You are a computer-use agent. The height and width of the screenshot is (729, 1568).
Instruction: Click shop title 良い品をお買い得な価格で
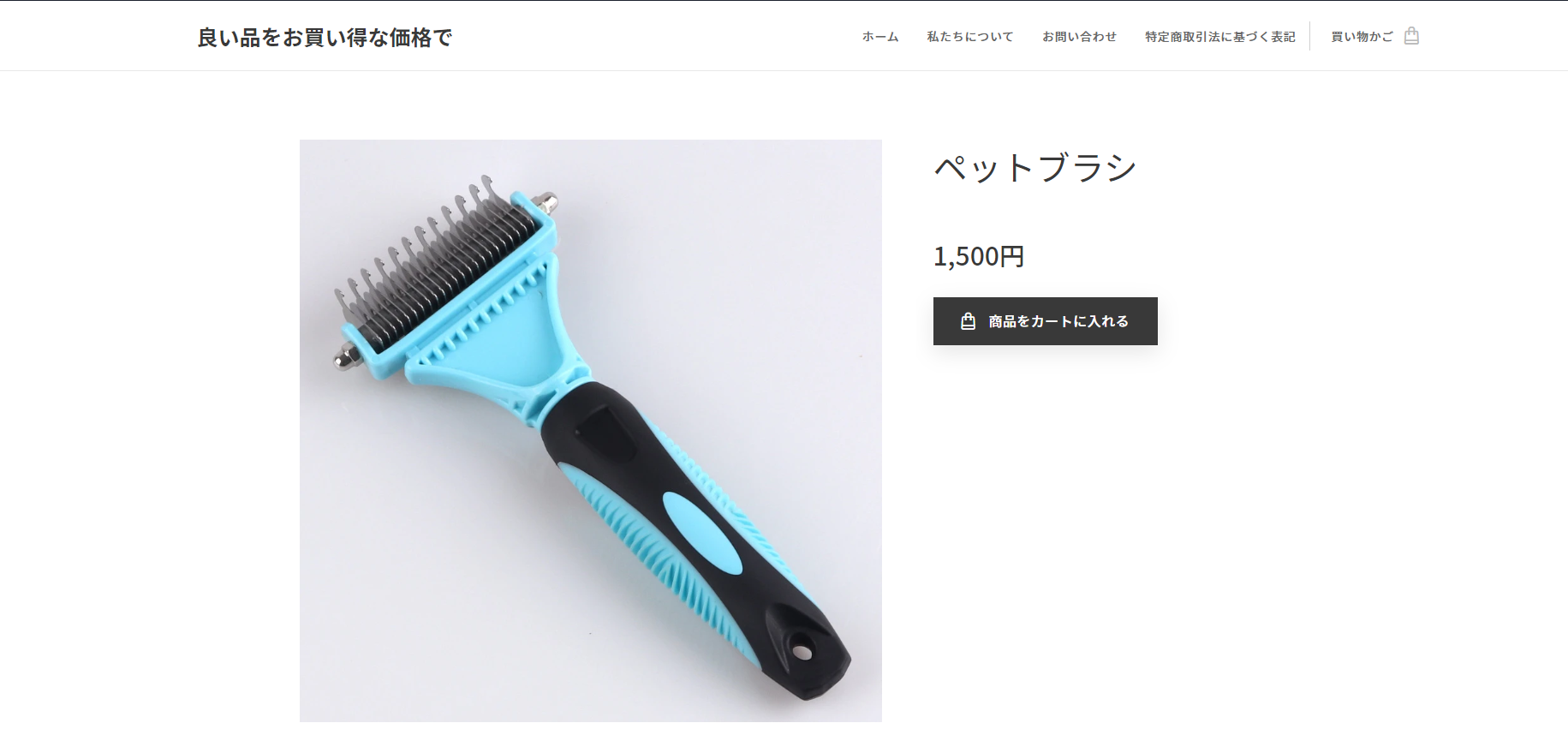(x=325, y=38)
